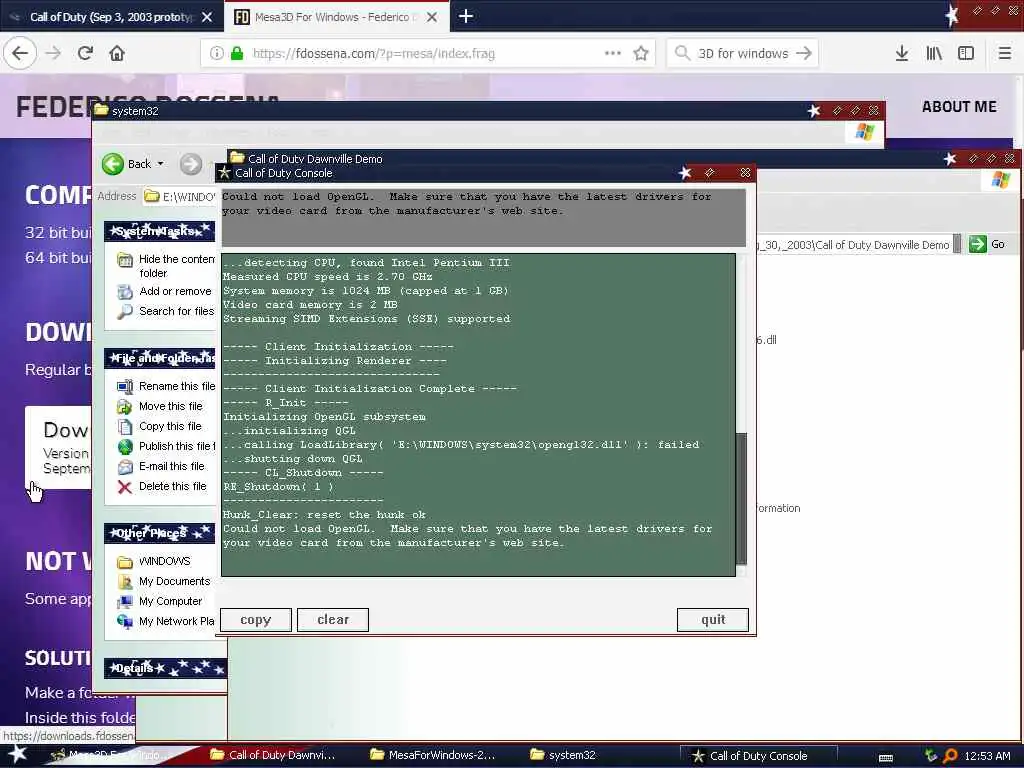Click the clear button in console
Image resolution: width=1024 pixels, height=768 pixels.
[333, 620]
